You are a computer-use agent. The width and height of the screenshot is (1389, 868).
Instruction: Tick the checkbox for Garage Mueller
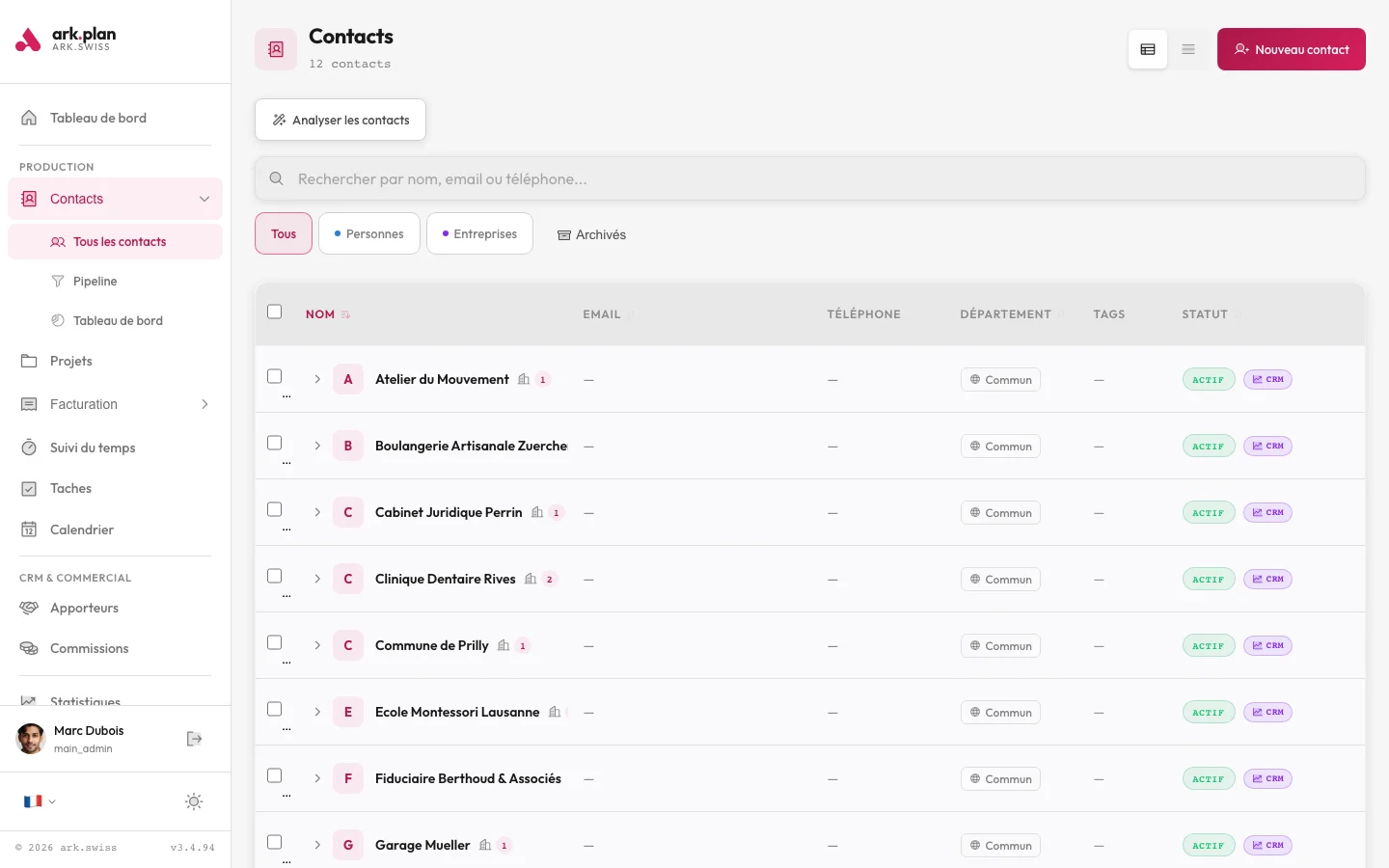coord(275,842)
